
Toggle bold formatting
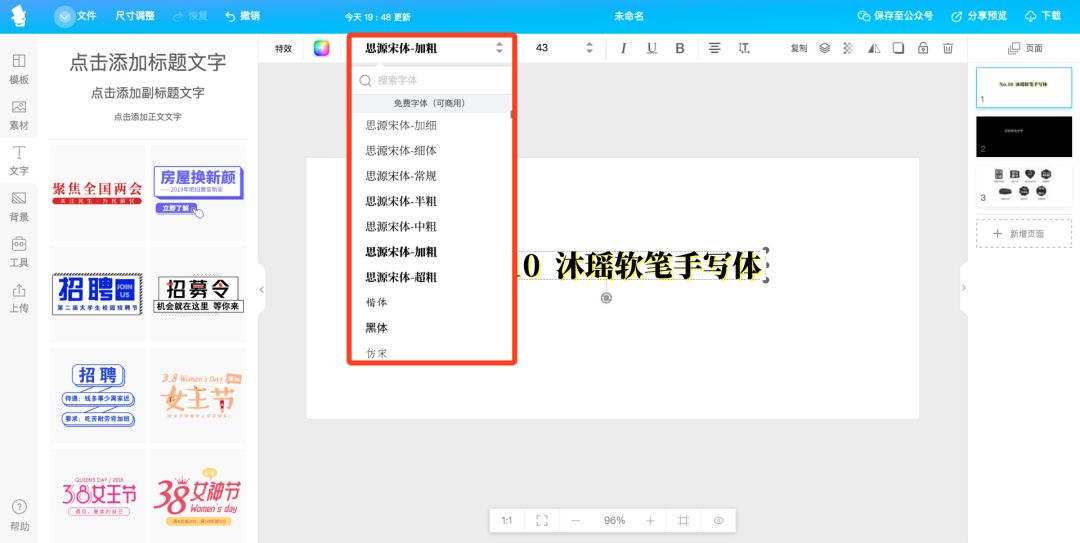point(680,48)
